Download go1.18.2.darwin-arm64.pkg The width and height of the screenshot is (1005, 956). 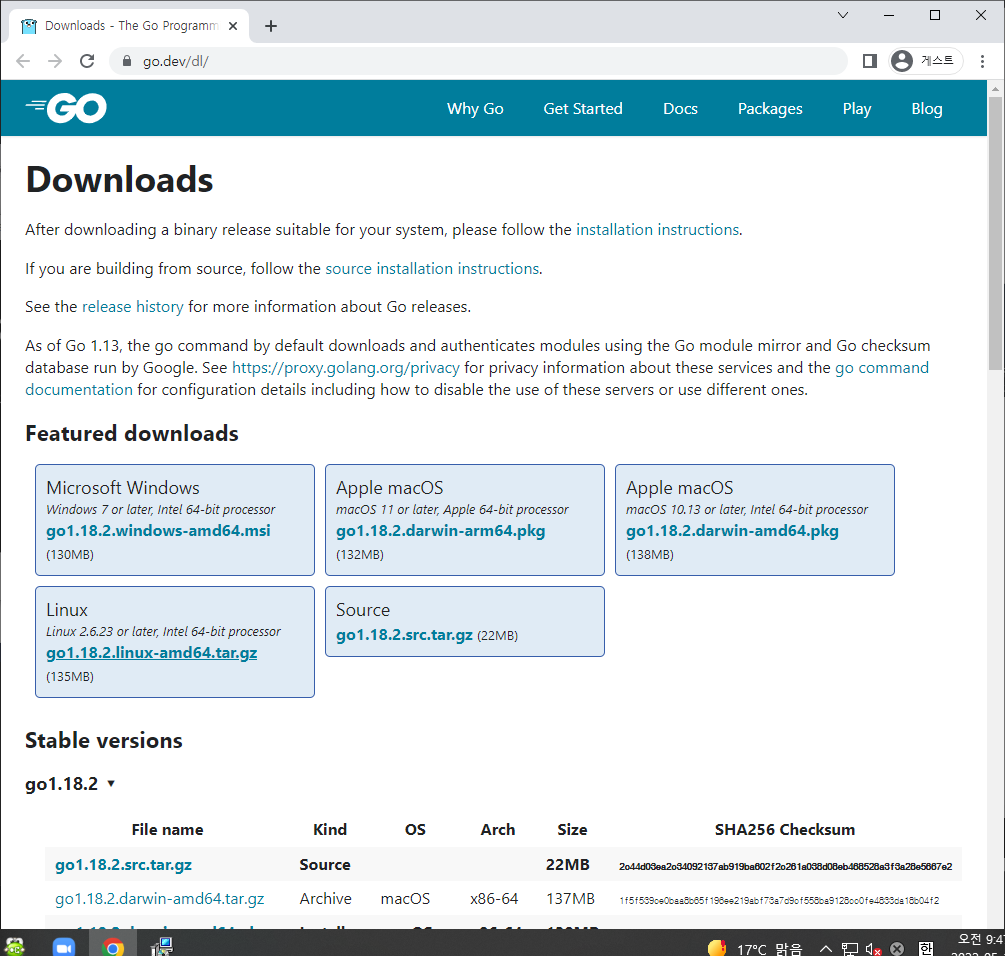click(x=440, y=531)
